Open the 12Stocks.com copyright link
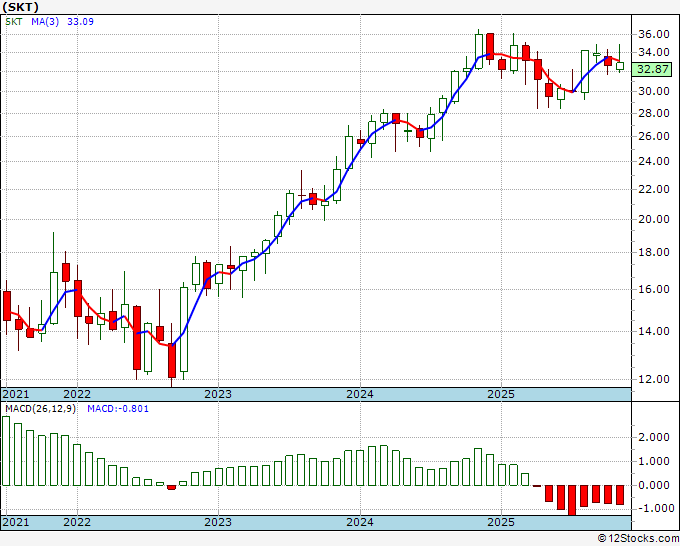 (x=638, y=539)
